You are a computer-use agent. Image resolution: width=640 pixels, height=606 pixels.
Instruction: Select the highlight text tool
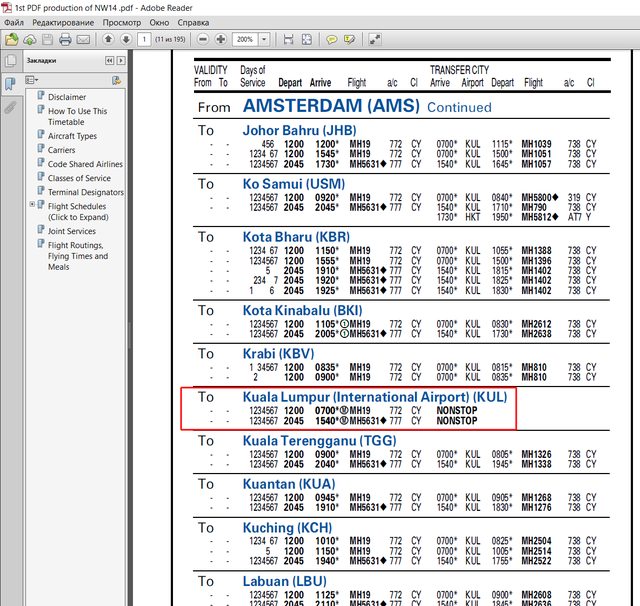[349, 40]
